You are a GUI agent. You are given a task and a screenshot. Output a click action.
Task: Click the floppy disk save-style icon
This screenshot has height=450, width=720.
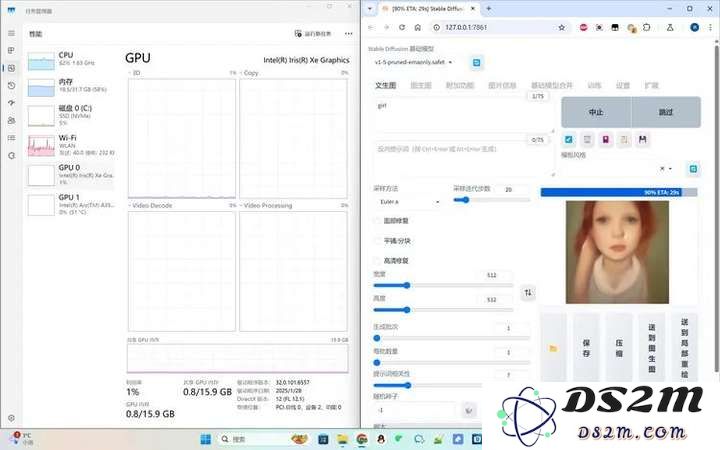point(642,139)
